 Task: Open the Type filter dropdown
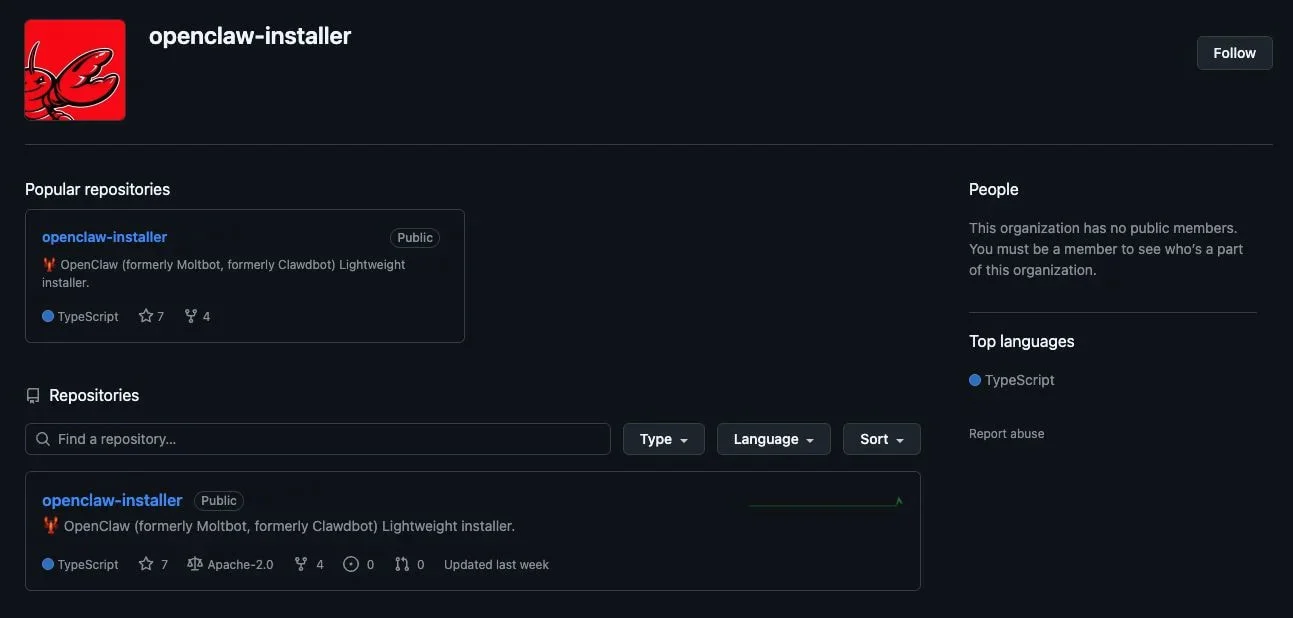[x=663, y=438]
